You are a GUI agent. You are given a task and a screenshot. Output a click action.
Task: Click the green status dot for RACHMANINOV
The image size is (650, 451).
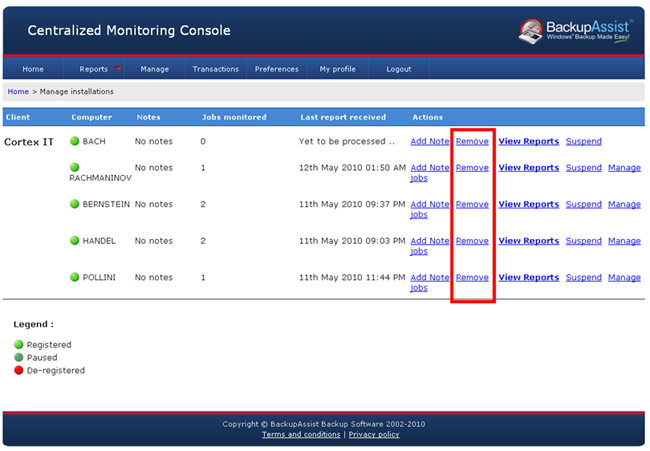pyautogui.click(x=75, y=167)
